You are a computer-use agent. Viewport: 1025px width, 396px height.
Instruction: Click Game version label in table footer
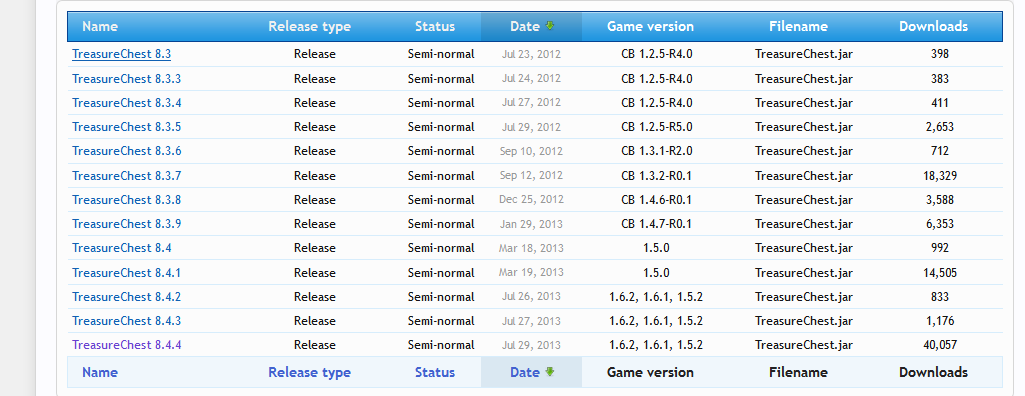tap(650, 372)
